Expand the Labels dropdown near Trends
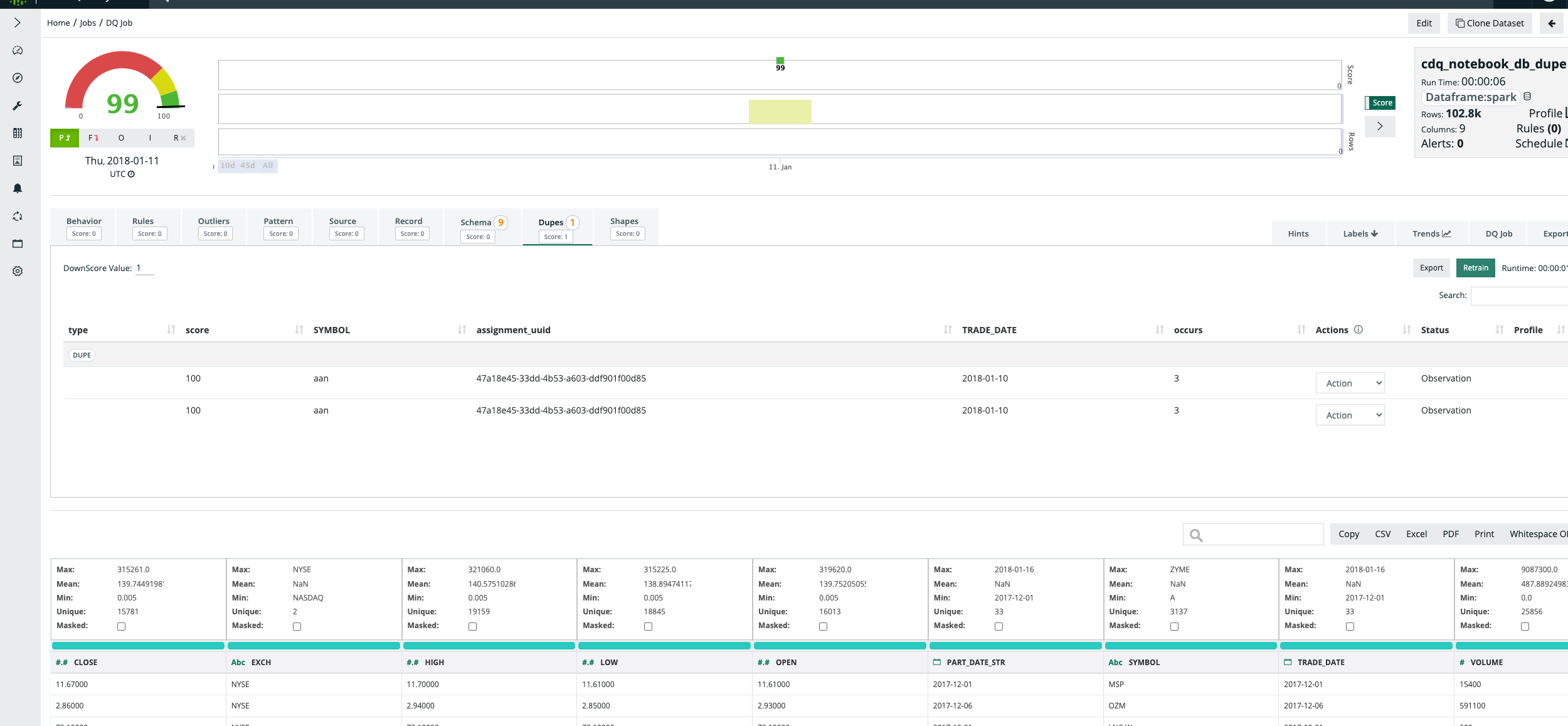The height and width of the screenshot is (726, 1568). click(1360, 233)
